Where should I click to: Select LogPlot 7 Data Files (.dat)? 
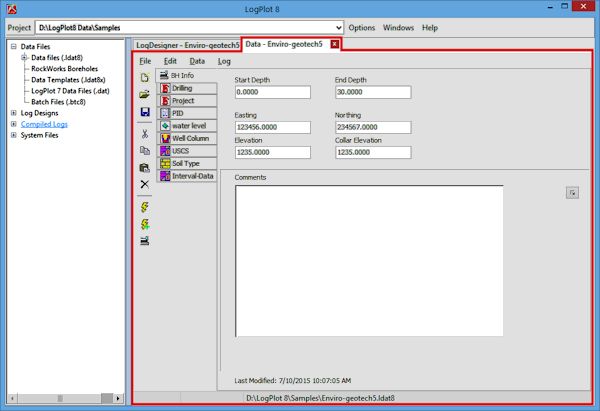click(x=70, y=91)
